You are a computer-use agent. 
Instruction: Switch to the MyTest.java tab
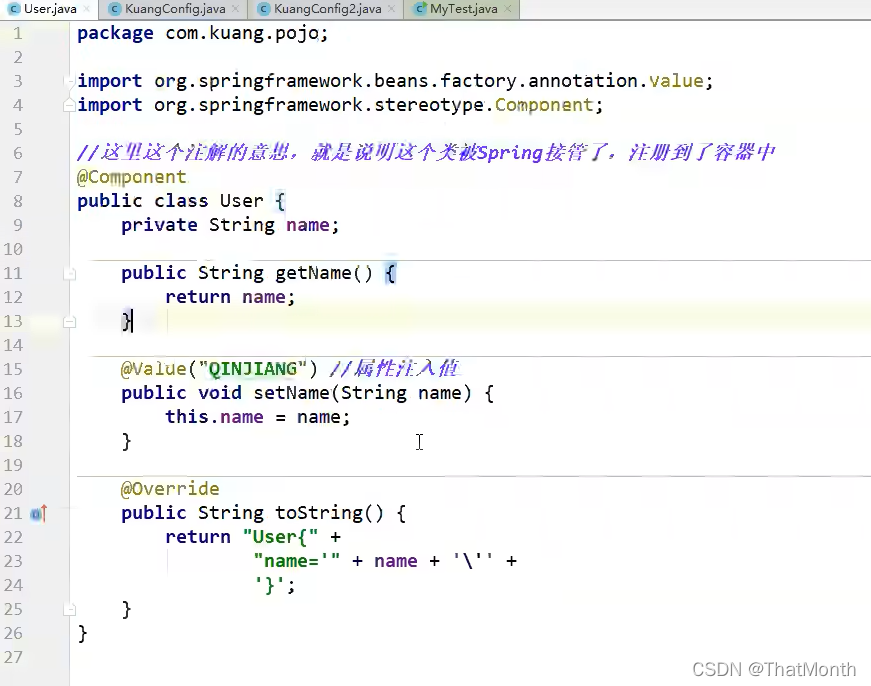tap(463, 9)
